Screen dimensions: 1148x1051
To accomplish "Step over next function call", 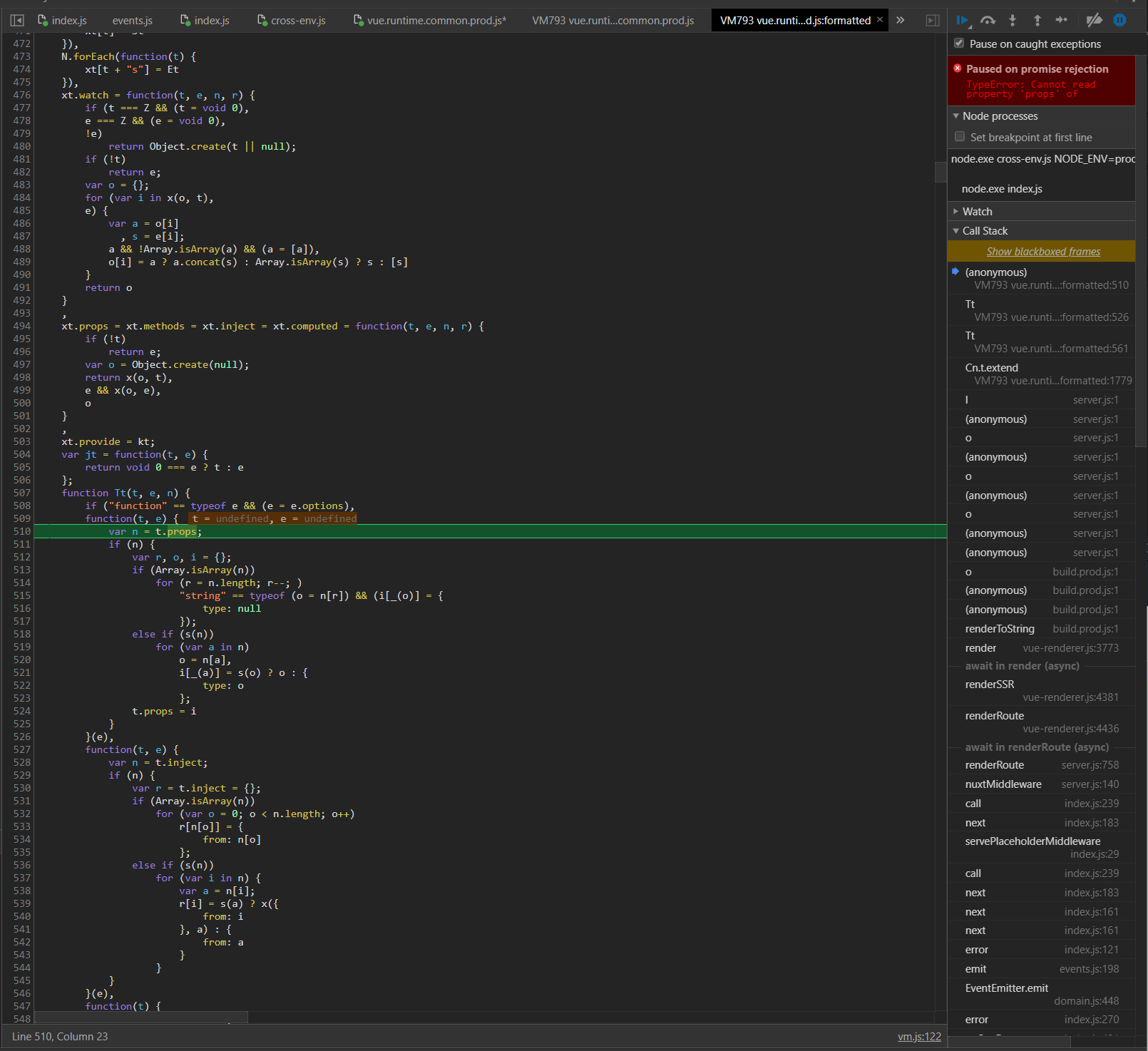I will [x=988, y=20].
